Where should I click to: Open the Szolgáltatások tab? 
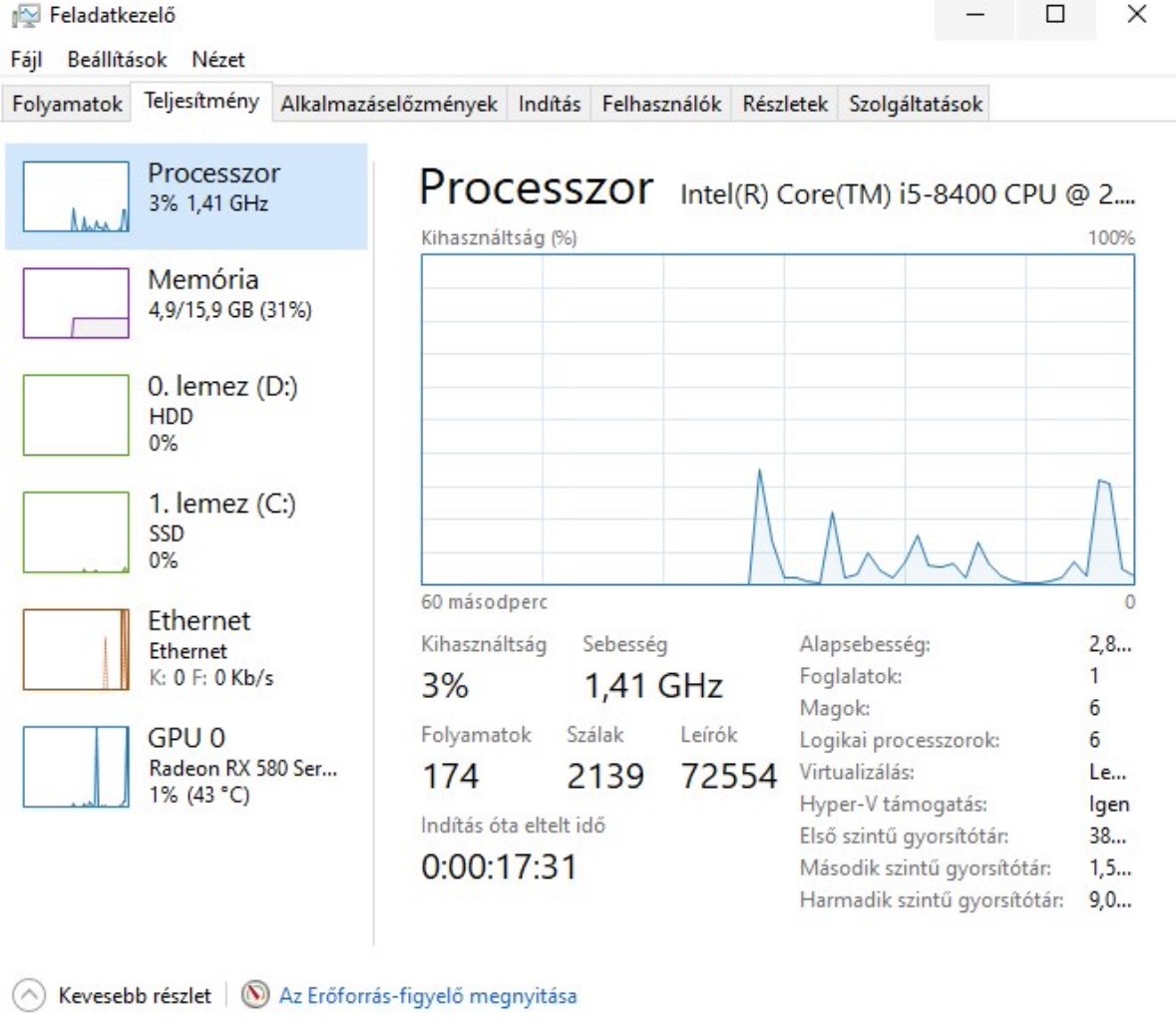tap(915, 104)
